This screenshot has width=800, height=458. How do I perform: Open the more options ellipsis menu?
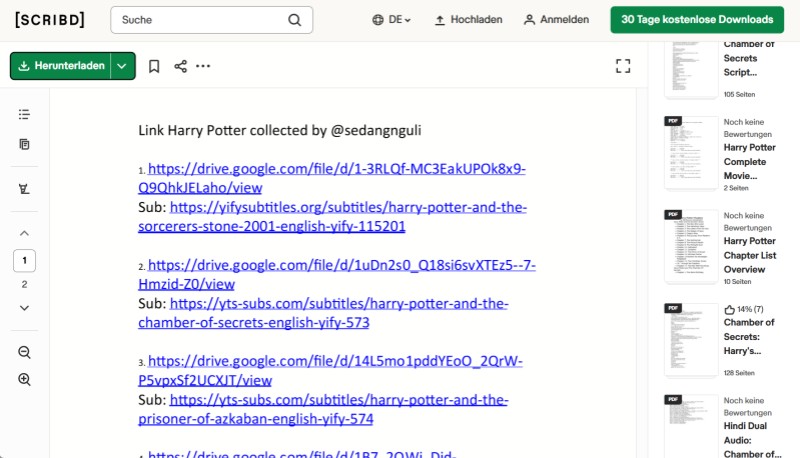[203, 66]
